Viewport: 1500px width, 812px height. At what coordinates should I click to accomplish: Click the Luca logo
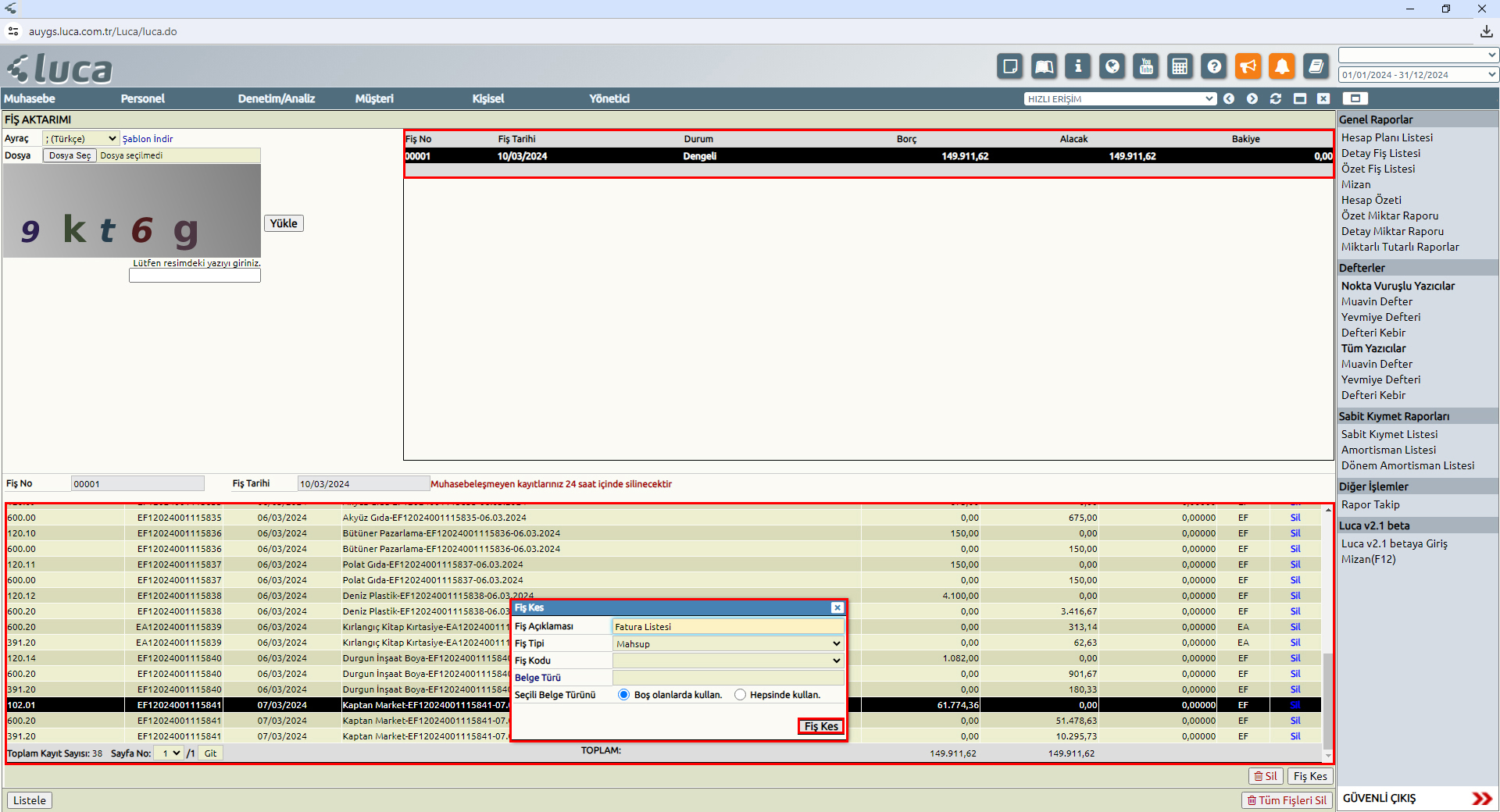coord(59,69)
